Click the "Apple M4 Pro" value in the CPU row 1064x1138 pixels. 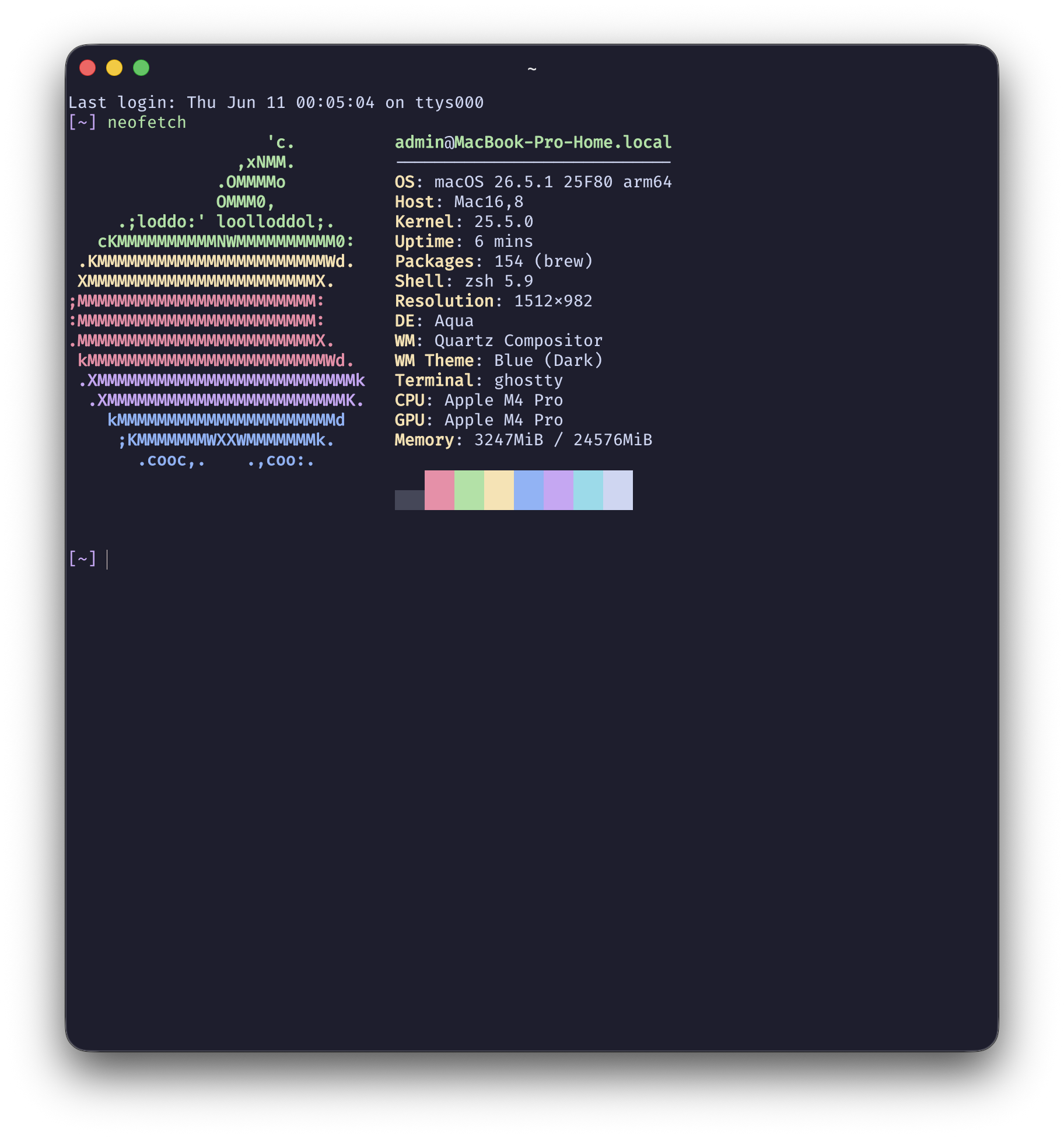(503, 400)
